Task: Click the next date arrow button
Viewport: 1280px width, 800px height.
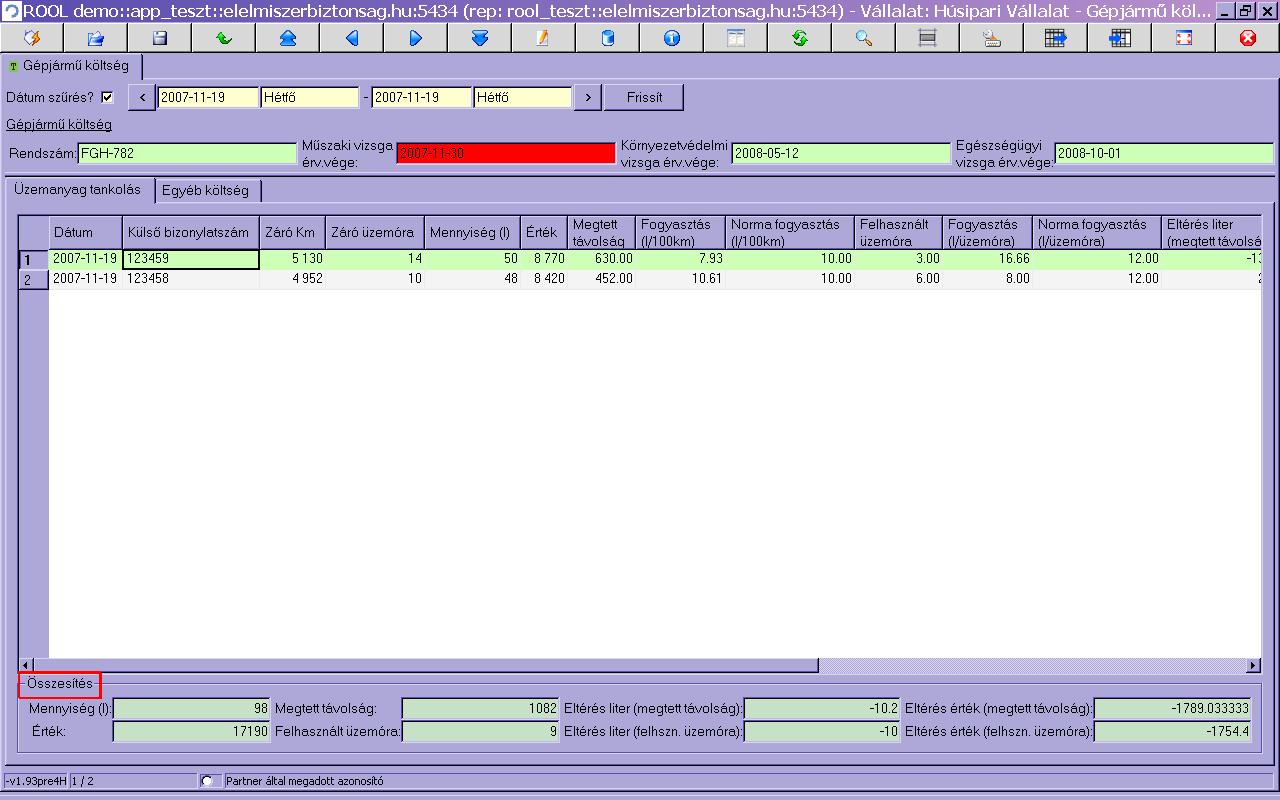Action: coord(588,97)
